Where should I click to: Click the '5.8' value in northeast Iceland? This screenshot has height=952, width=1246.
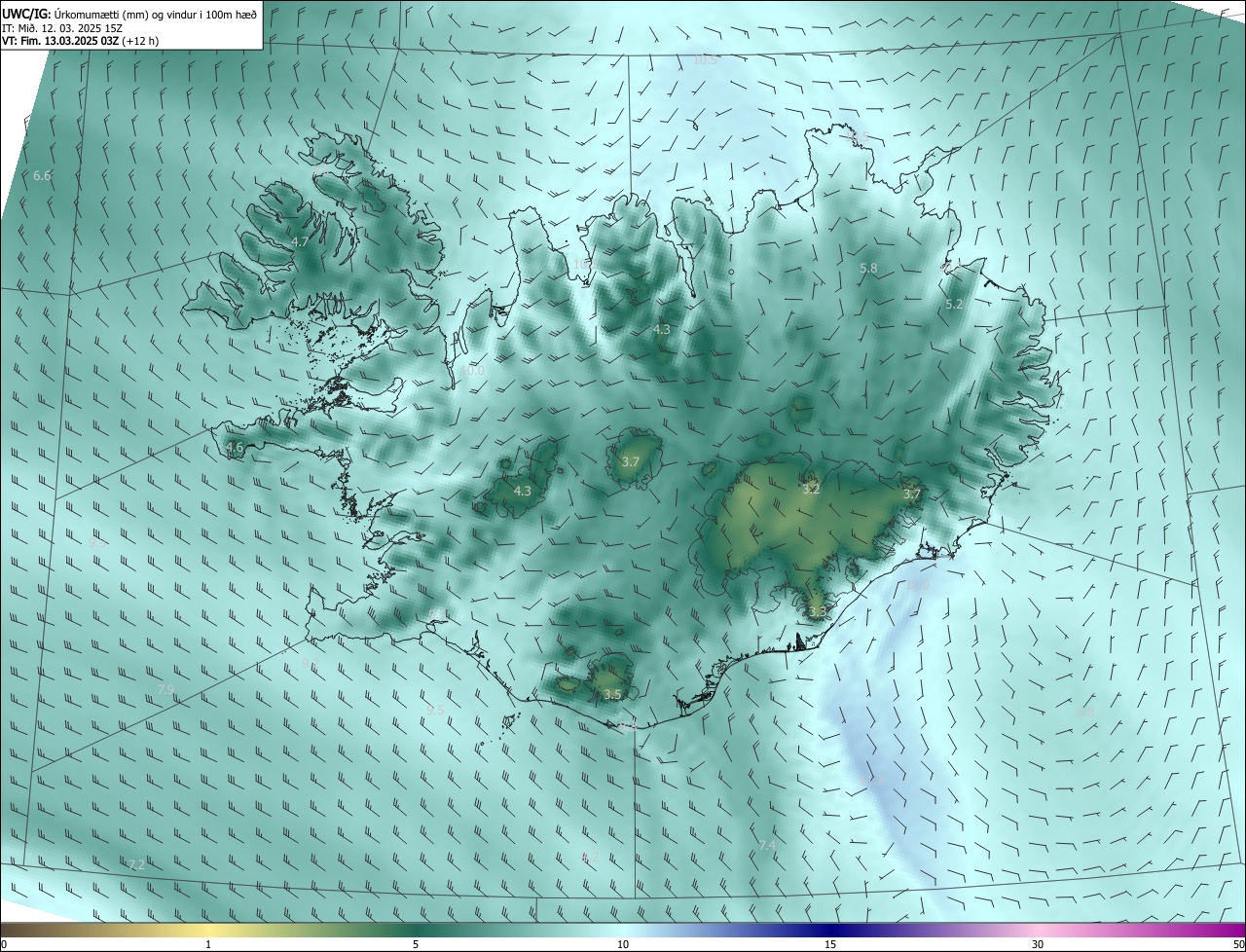tap(868, 268)
